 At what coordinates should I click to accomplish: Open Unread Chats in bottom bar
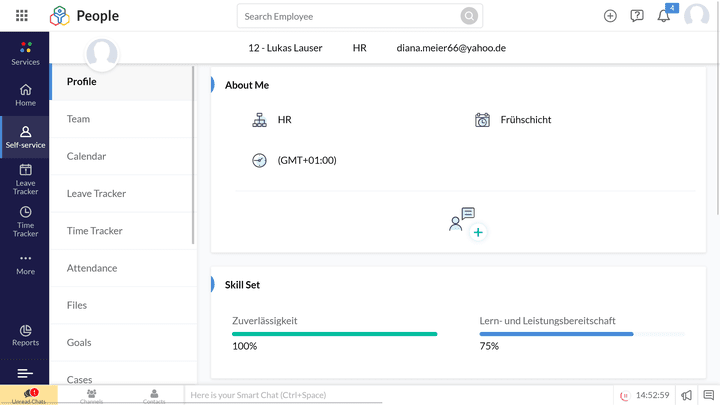[x=28, y=395]
